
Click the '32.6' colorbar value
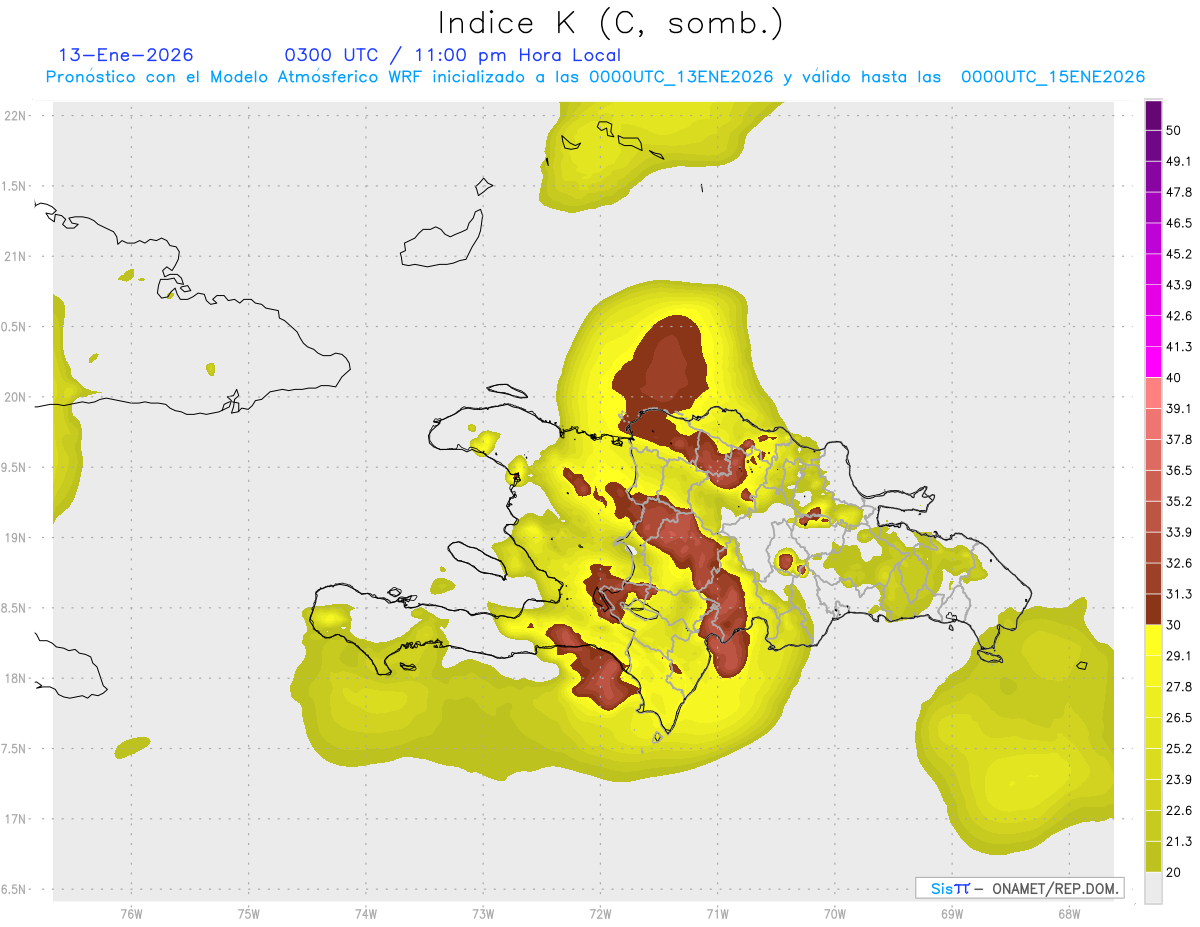click(x=1179, y=563)
